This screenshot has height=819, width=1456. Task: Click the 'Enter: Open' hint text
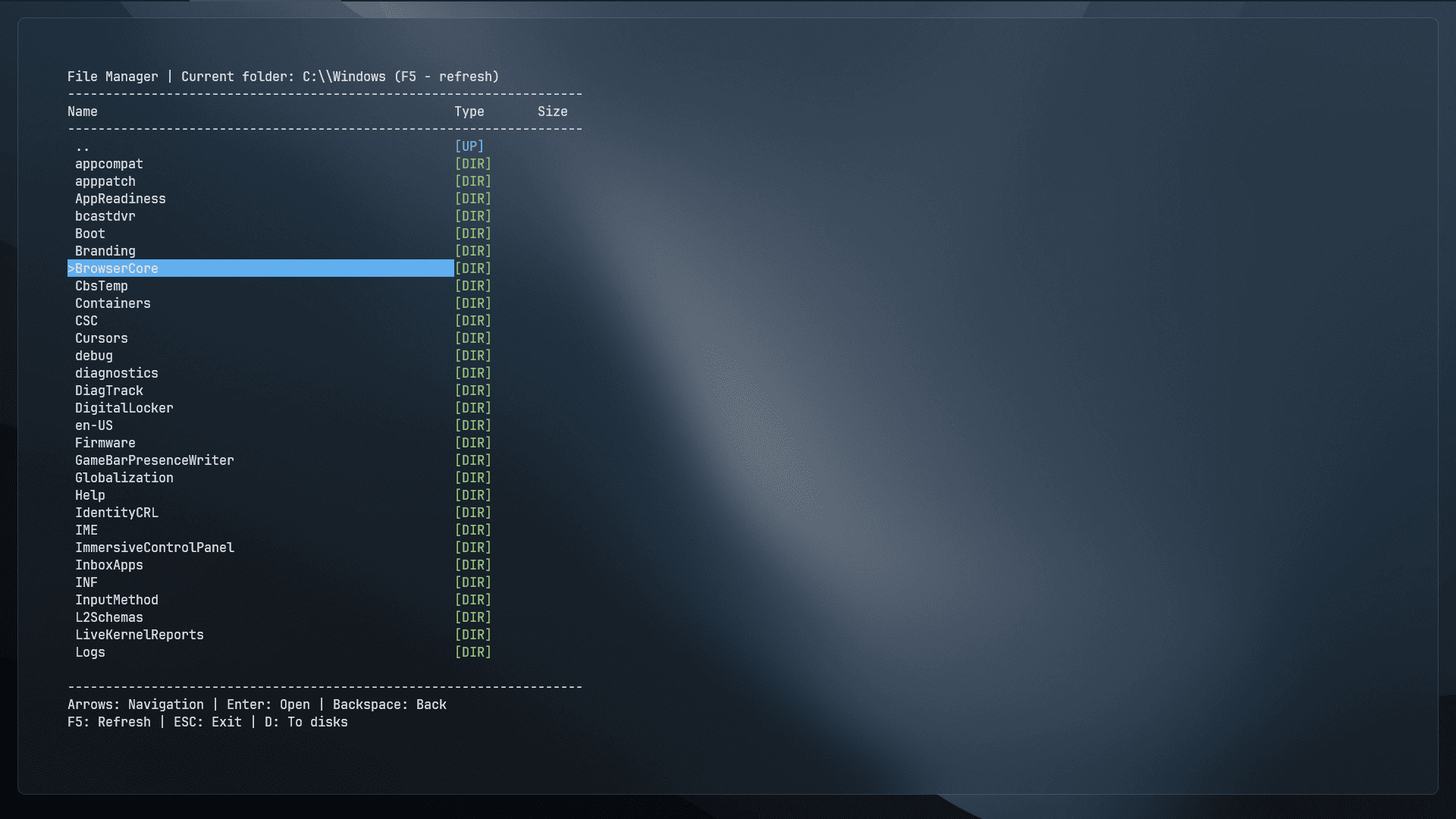[x=268, y=704]
